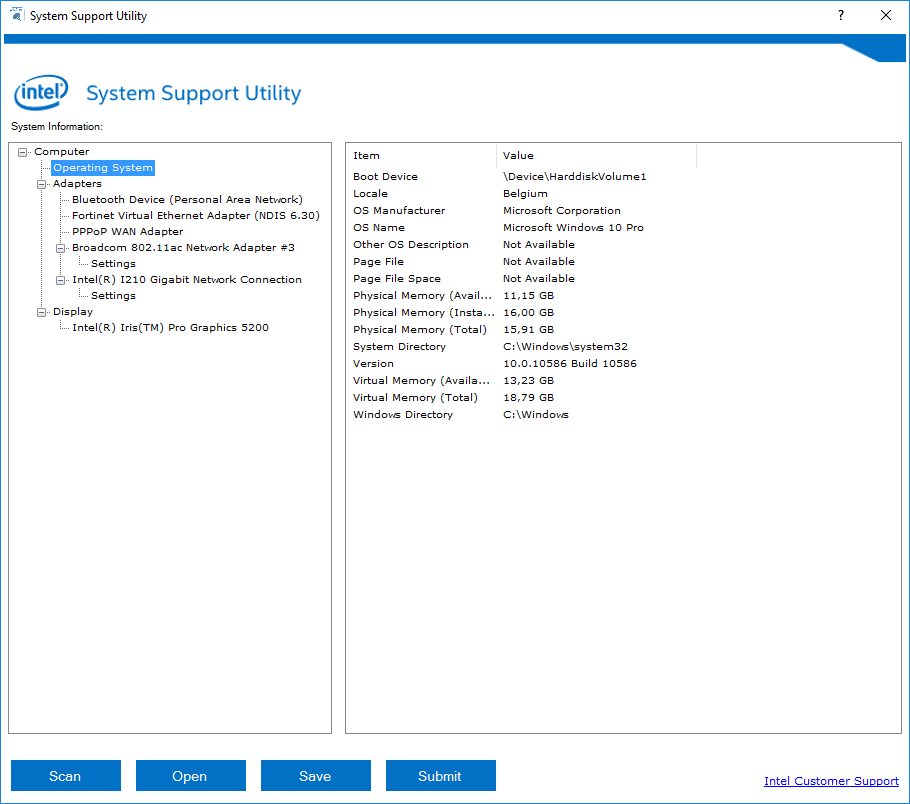This screenshot has height=804, width=910.
Task: Collapse the Adapters tree node
Action: tap(42, 184)
